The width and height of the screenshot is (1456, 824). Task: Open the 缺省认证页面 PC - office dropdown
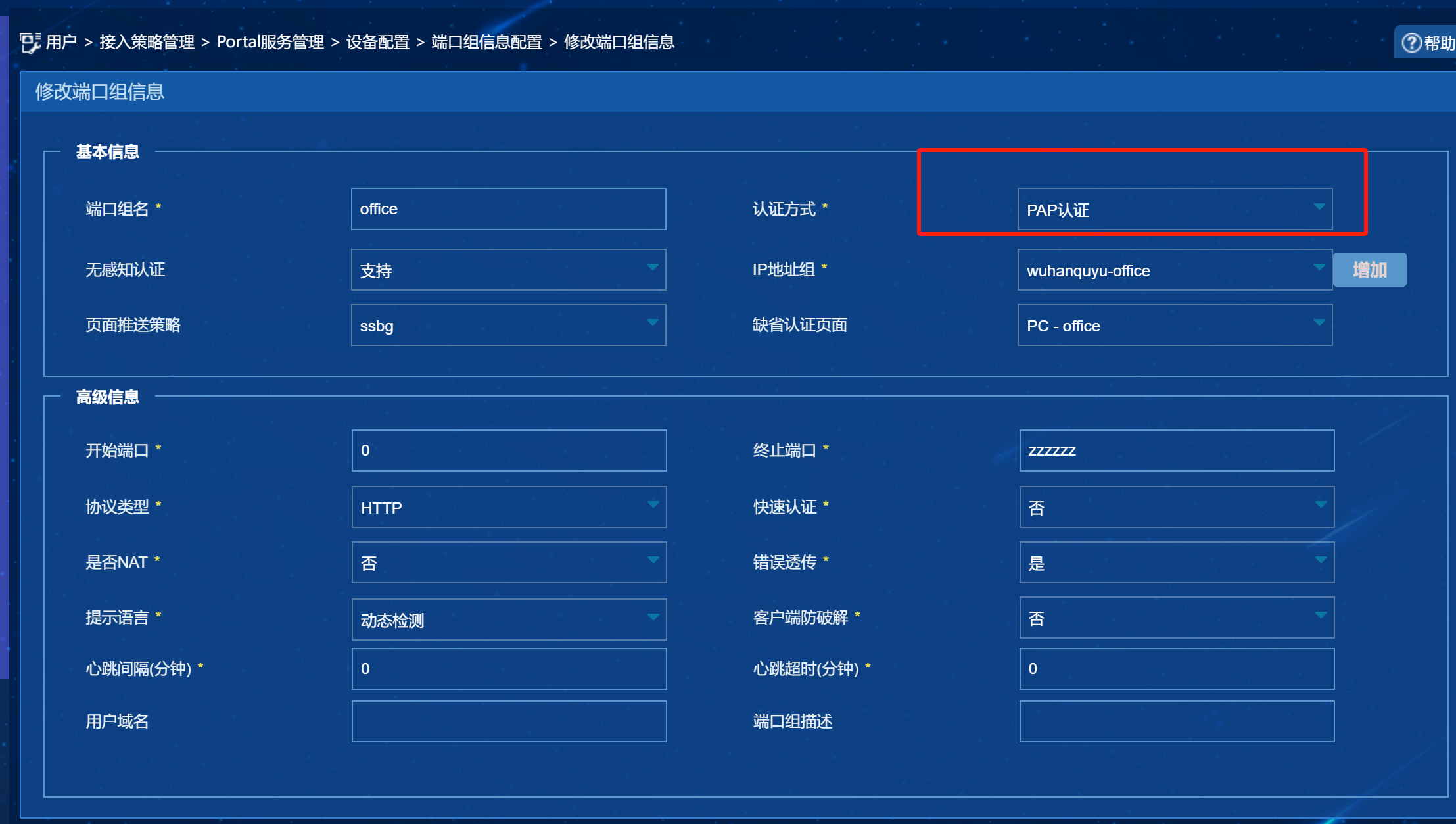[x=1175, y=325]
